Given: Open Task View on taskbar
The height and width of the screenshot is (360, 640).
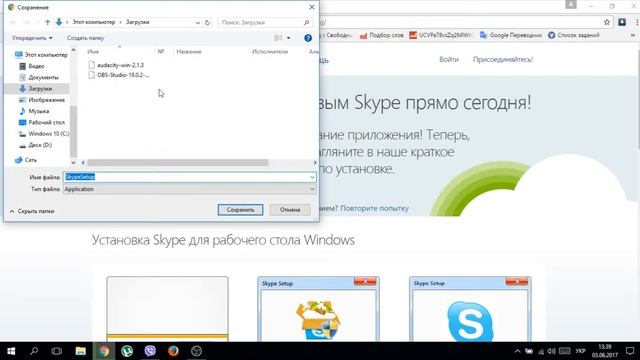Looking at the screenshot, I should pos(57,351).
